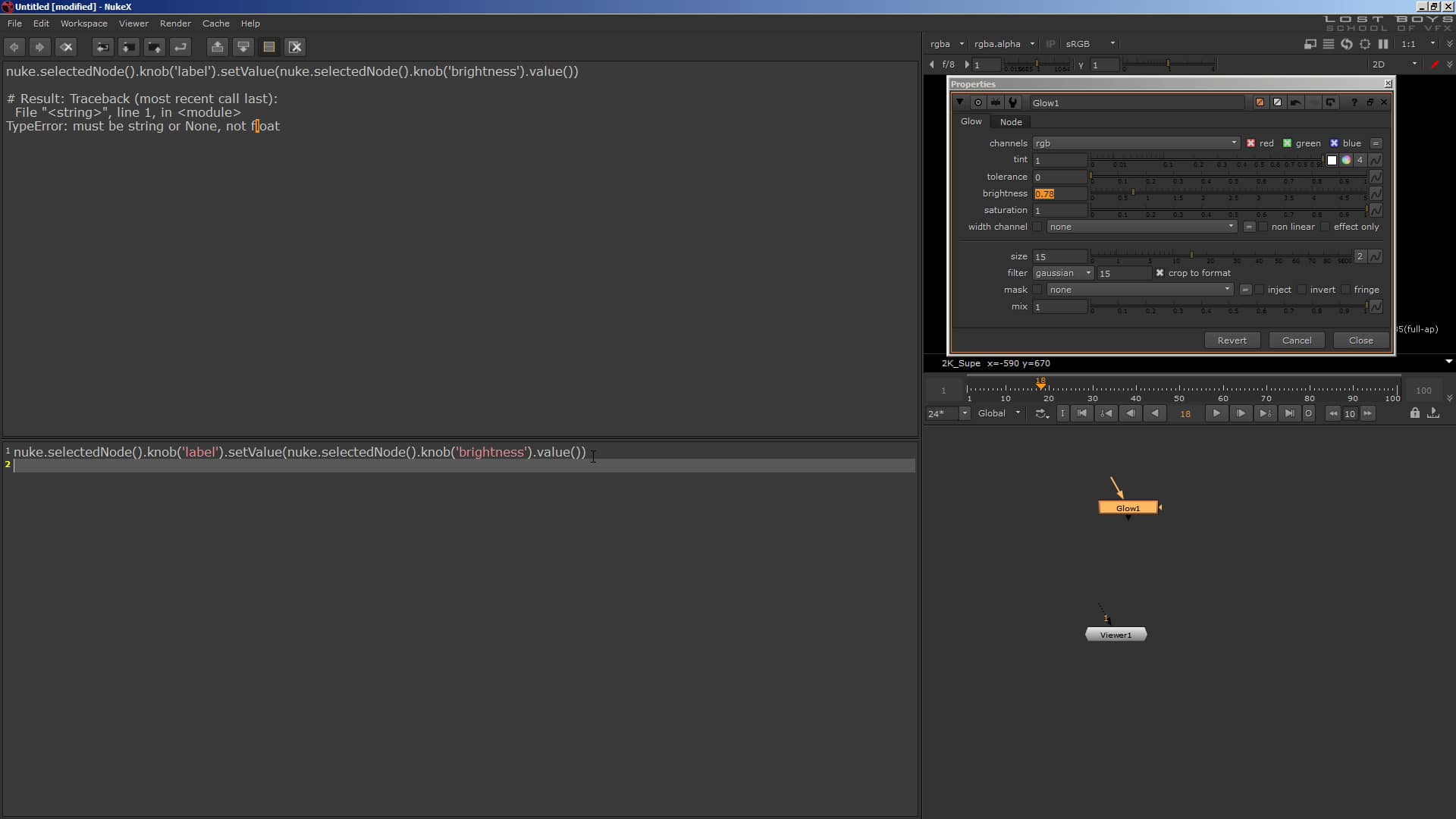Open the Cache menu
This screenshot has height=819, width=1456.
tap(216, 24)
